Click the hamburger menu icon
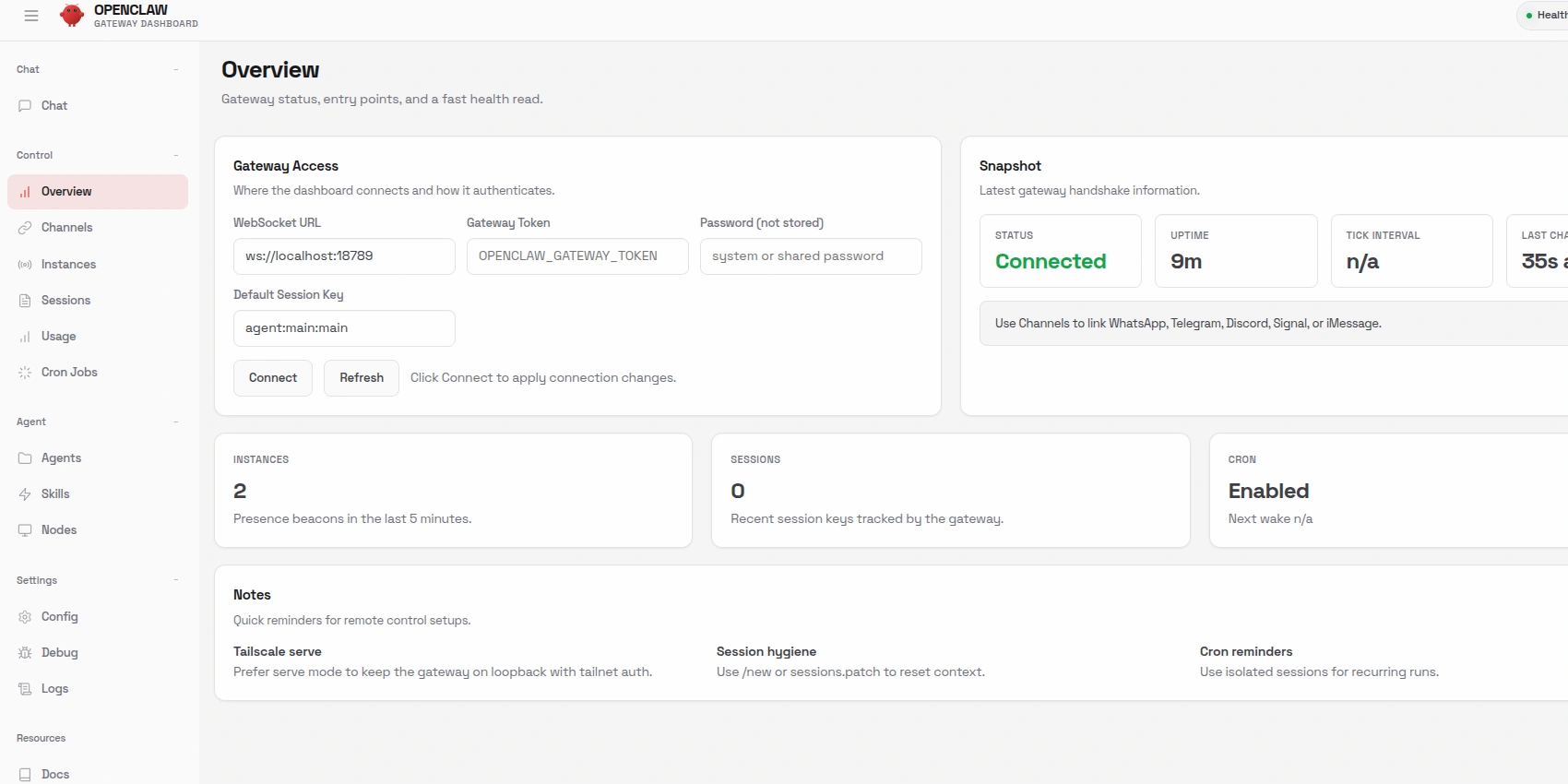This screenshot has width=1568, height=784. coord(31,16)
